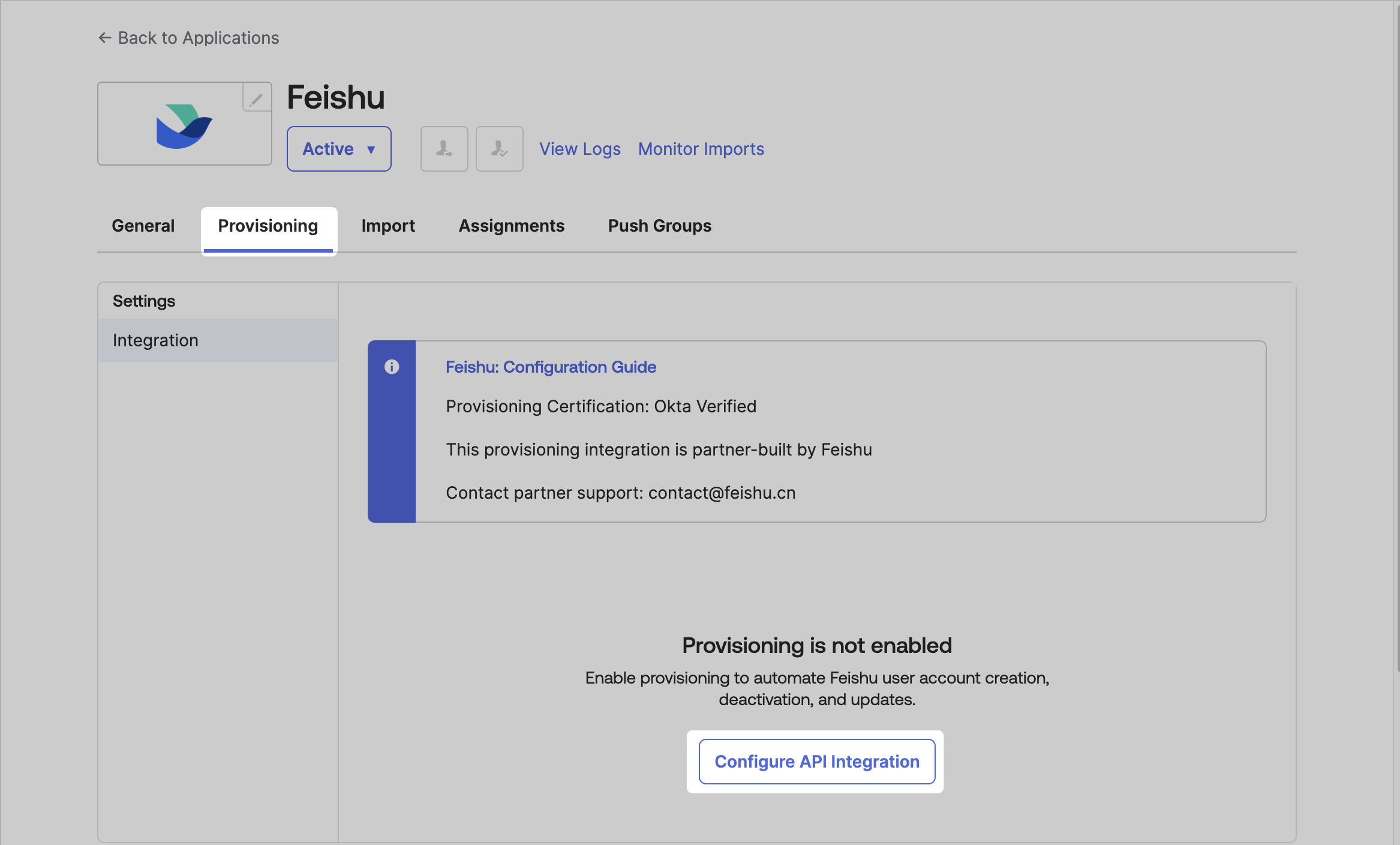Click the Feishu application title

336,97
